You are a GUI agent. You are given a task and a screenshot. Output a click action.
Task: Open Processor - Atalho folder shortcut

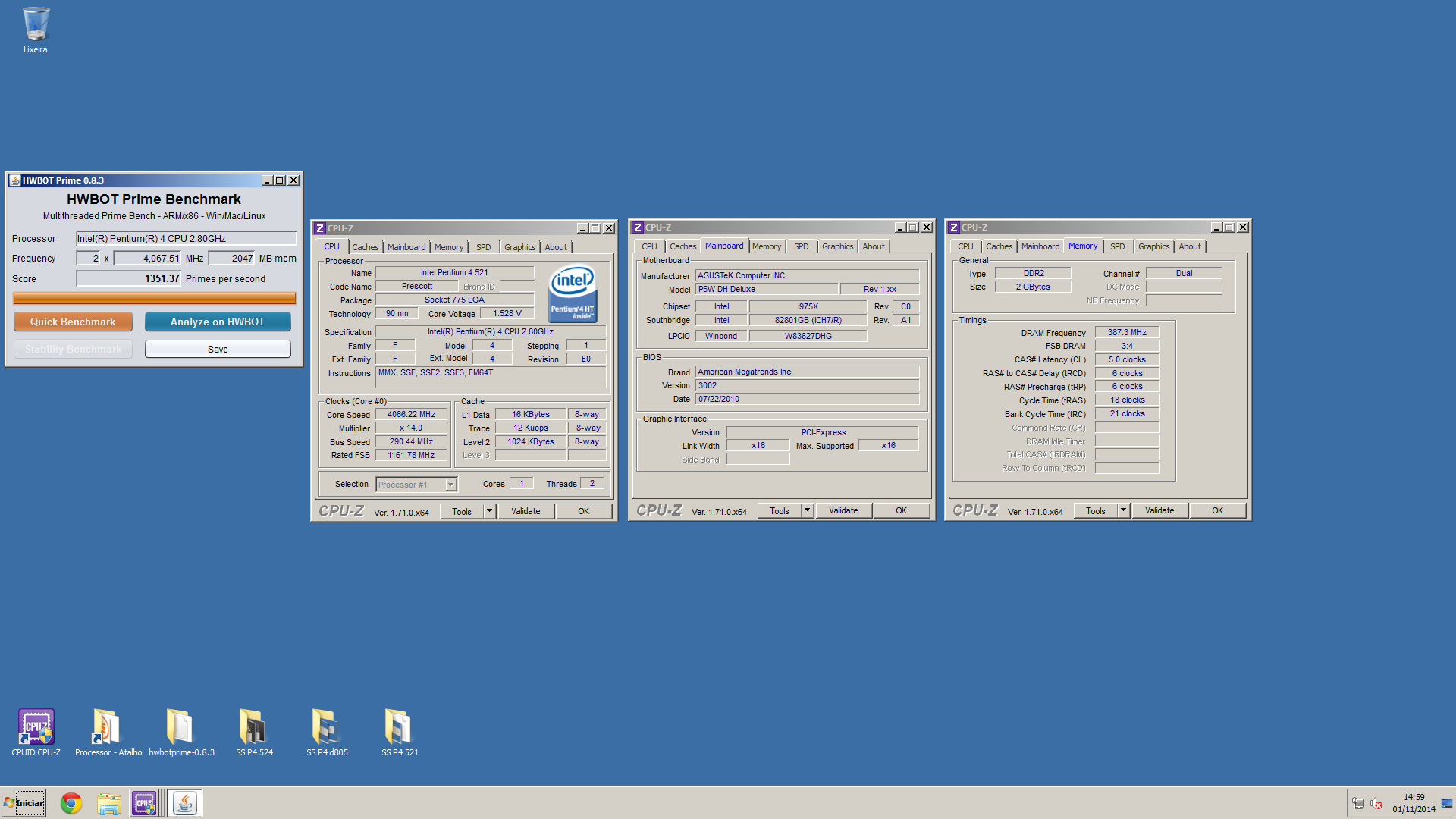(108, 732)
